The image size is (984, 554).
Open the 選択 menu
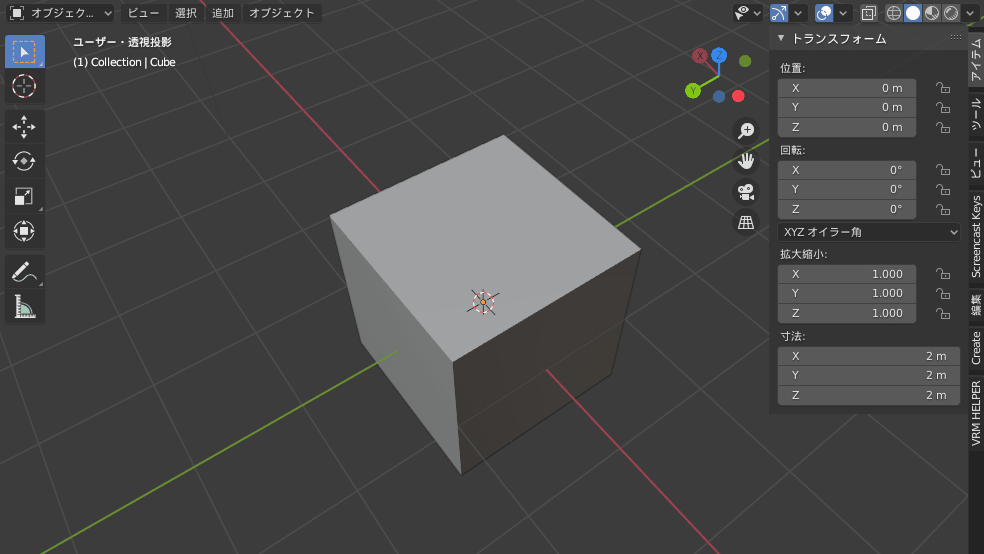click(186, 13)
